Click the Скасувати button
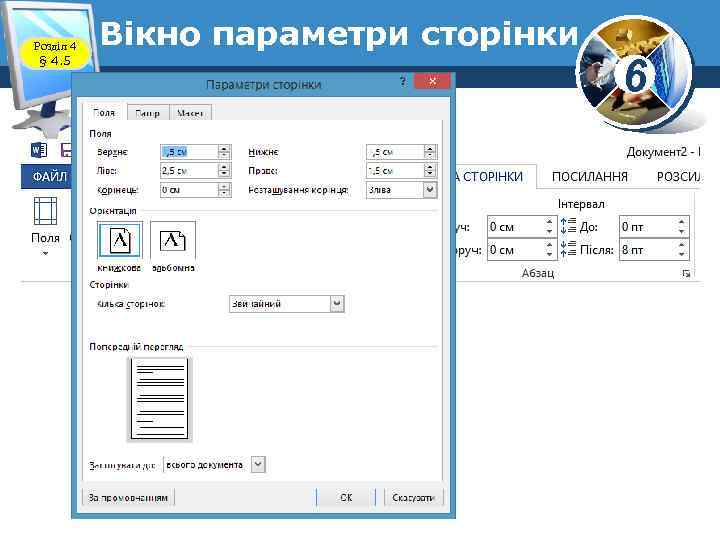720x540 pixels. [413, 498]
